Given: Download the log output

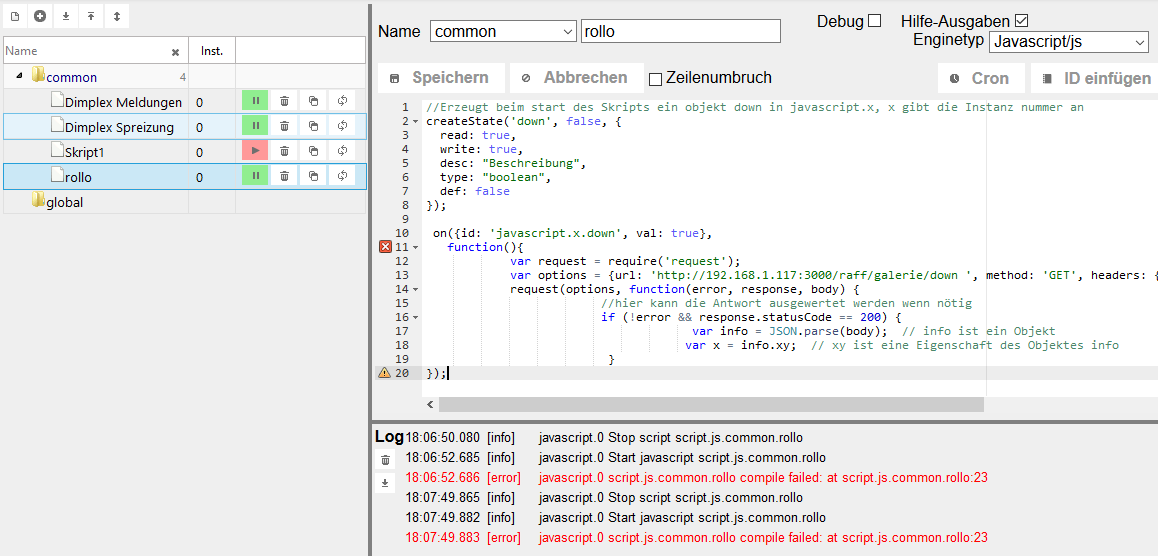Looking at the screenshot, I should coord(385,483).
